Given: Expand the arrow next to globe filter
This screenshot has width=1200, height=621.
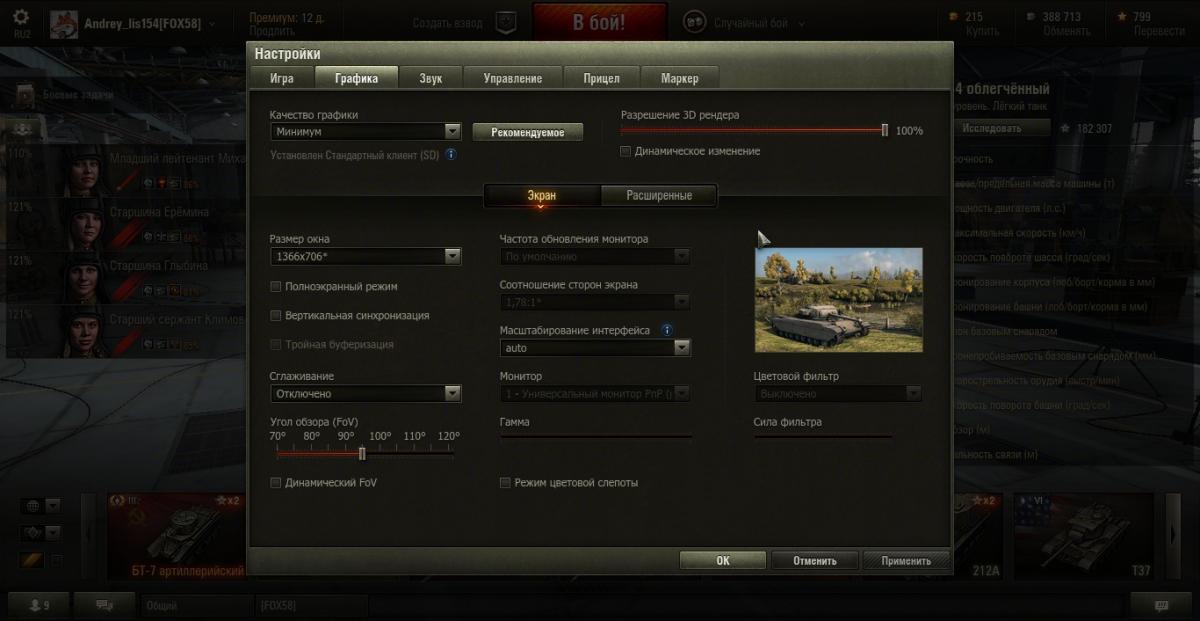Looking at the screenshot, I should coord(53,506).
